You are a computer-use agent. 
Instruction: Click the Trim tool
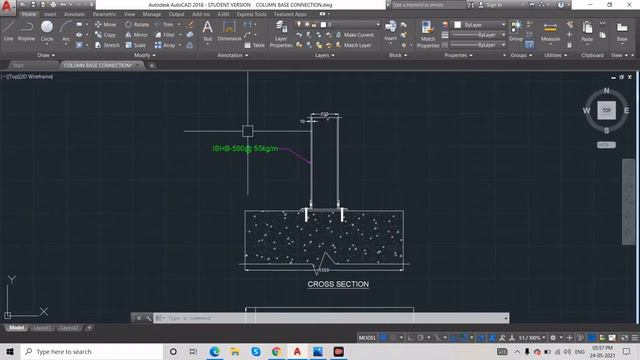point(164,24)
